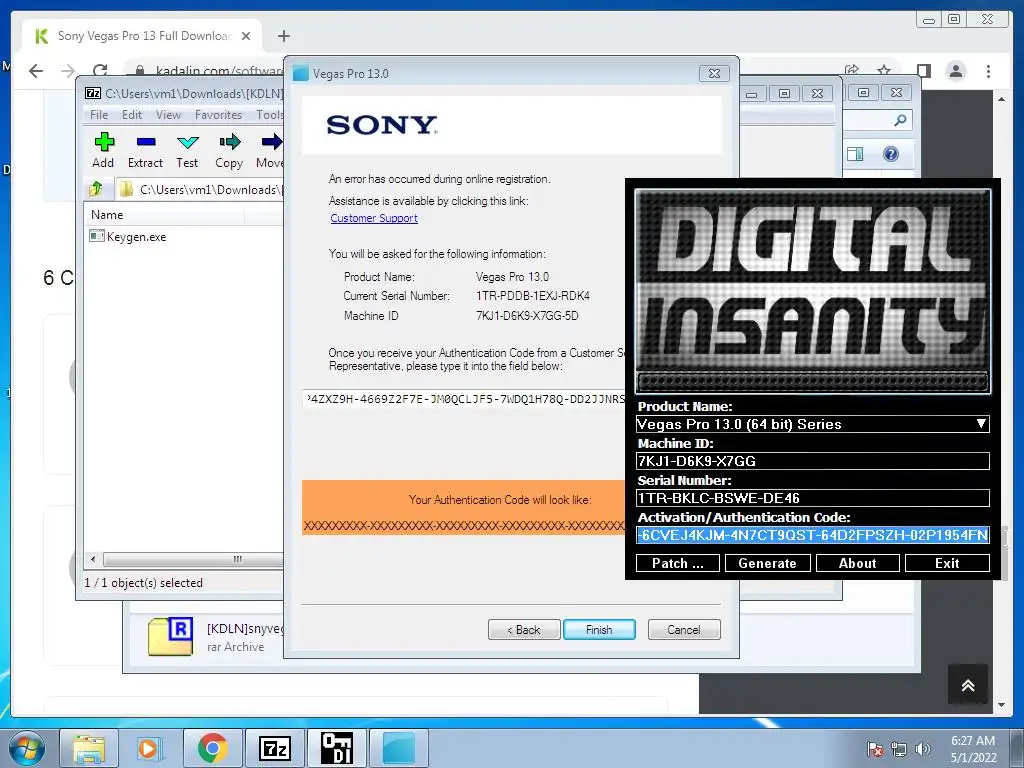Open a new Chrome tab
Image resolution: width=1024 pixels, height=768 pixels.
[283, 36]
